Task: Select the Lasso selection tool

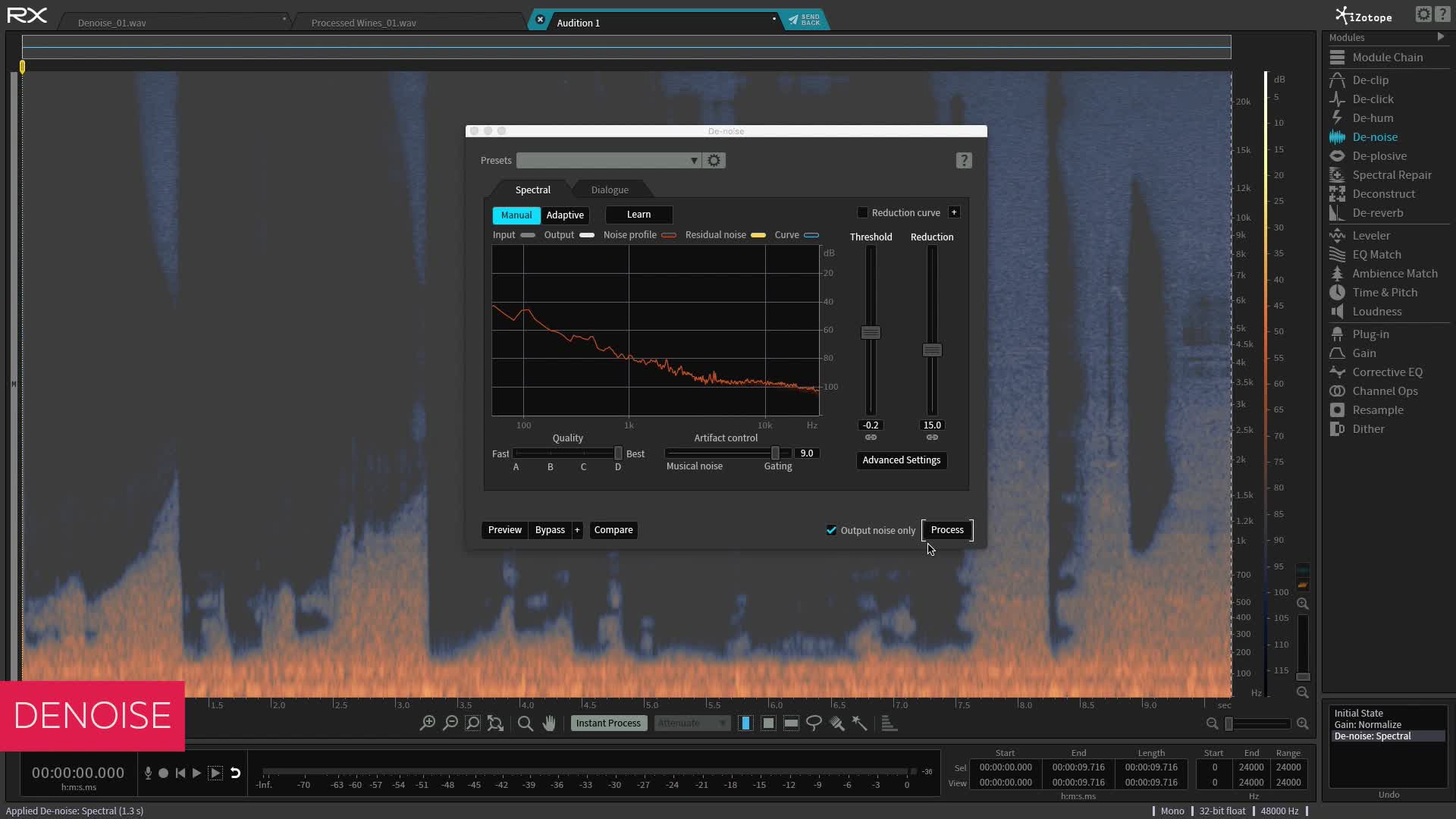Action: [814, 723]
